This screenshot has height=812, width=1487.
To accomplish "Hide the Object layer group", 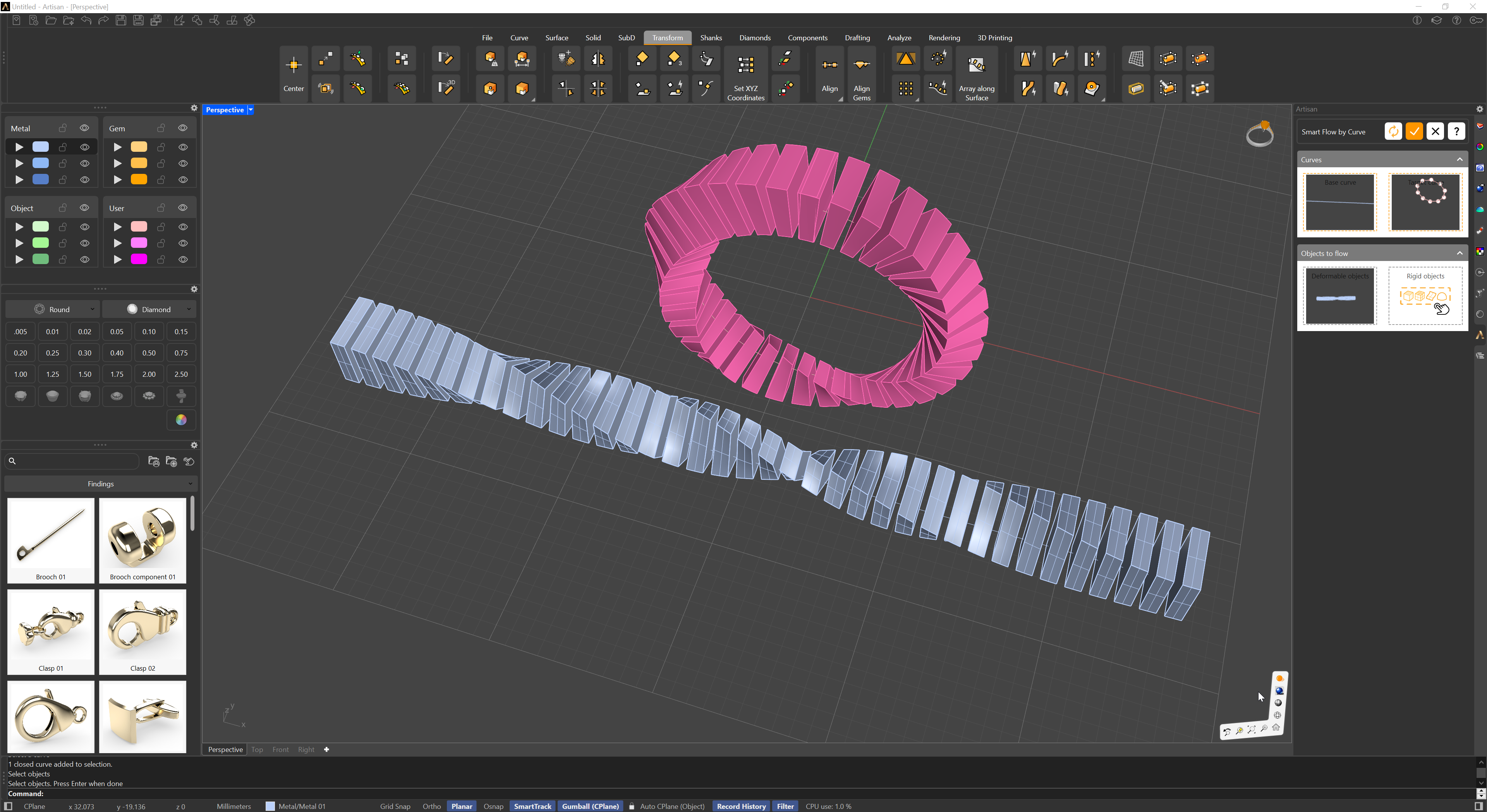I will (84, 208).
